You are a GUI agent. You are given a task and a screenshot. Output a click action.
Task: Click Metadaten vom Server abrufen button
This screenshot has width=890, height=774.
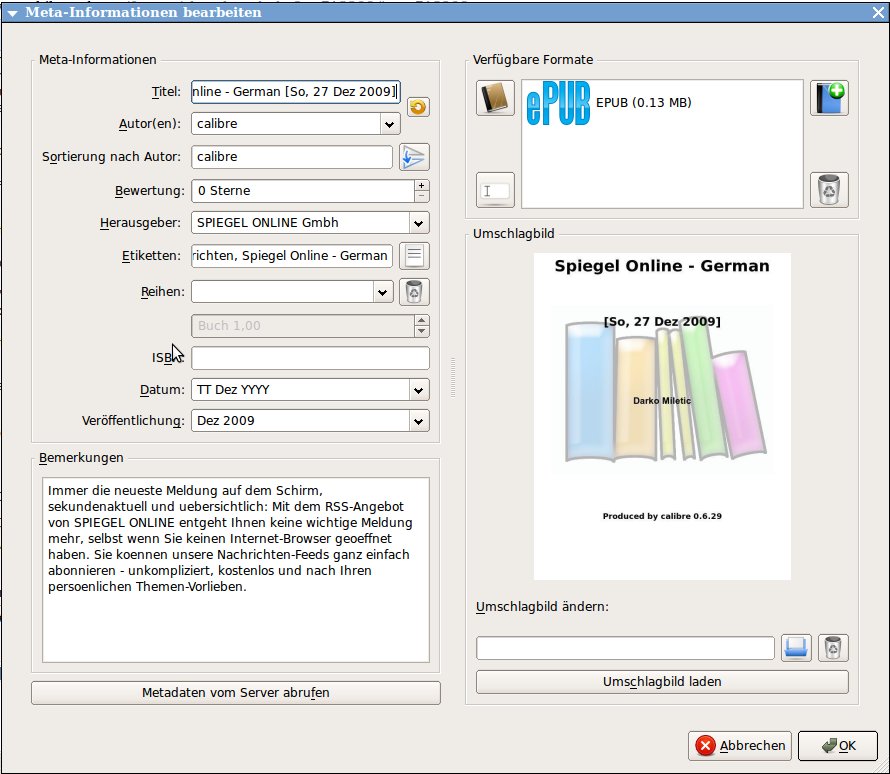(236, 693)
